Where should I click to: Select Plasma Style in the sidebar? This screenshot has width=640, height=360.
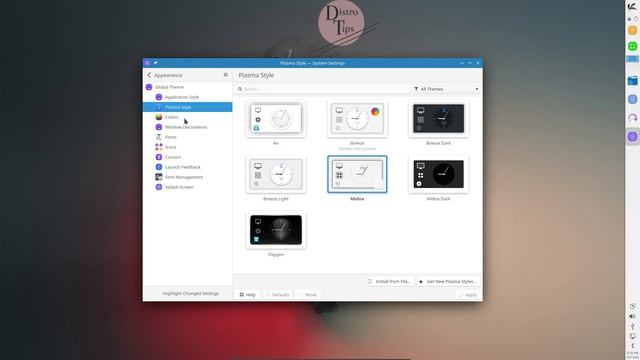click(187, 107)
